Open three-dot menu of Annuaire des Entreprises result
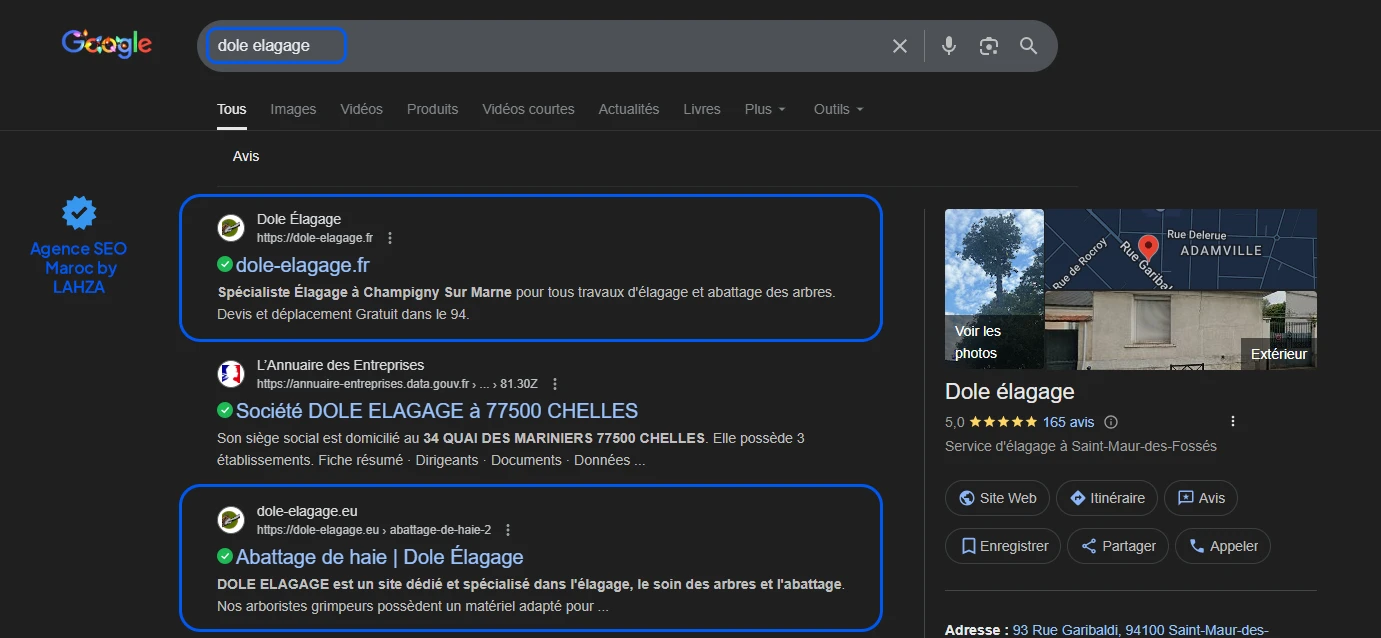This screenshot has width=1381, height=638. tap(555, 384)
